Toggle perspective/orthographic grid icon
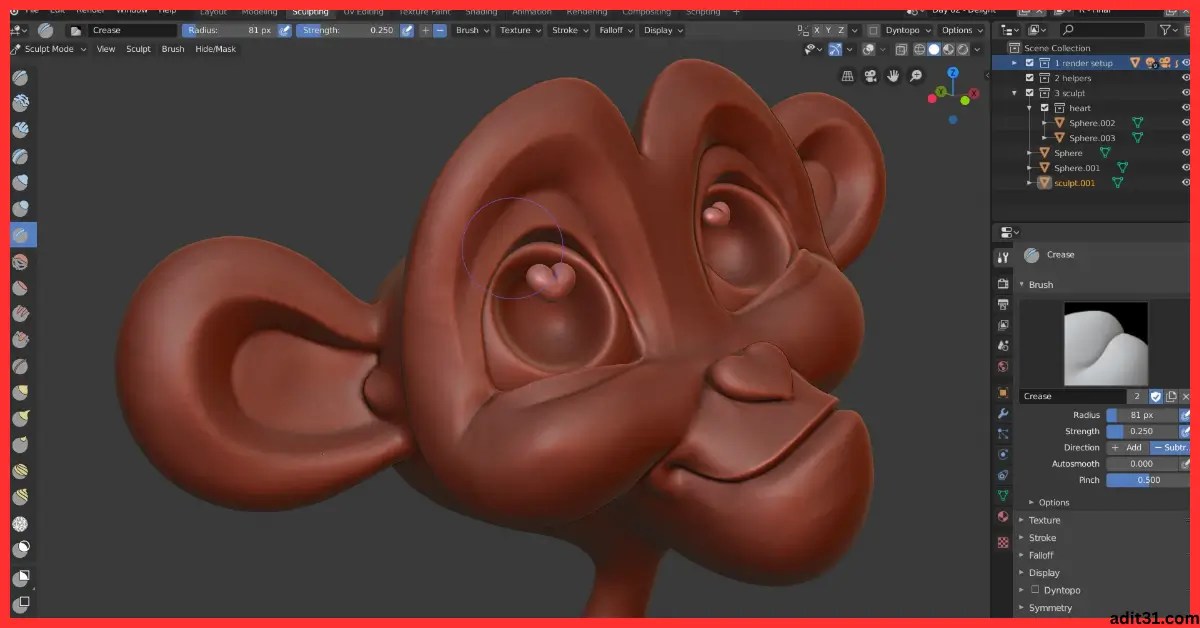This screenshot has width=1200, height=628. coord(848,76)
